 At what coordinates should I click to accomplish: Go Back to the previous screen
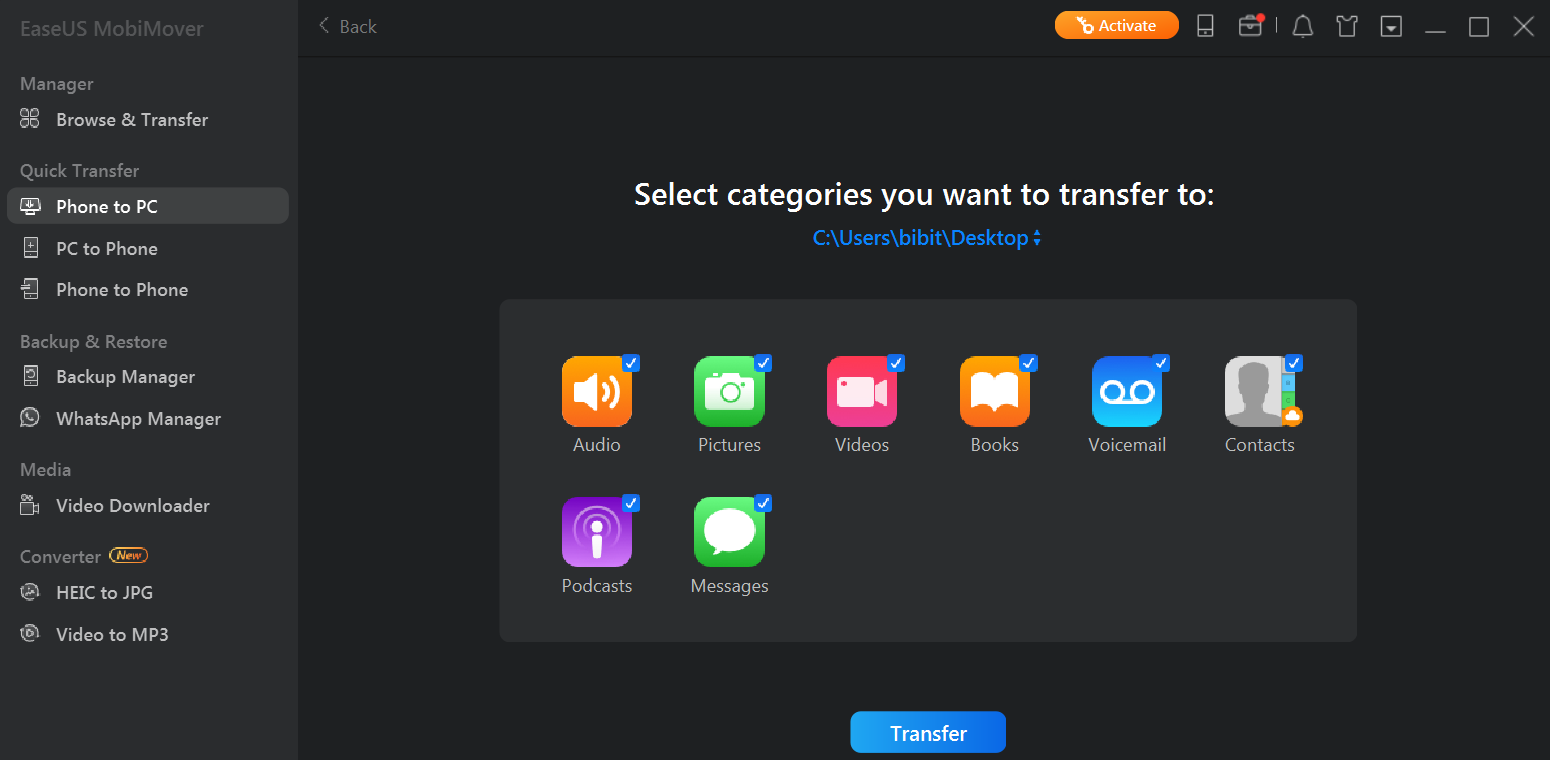(347, 26)
